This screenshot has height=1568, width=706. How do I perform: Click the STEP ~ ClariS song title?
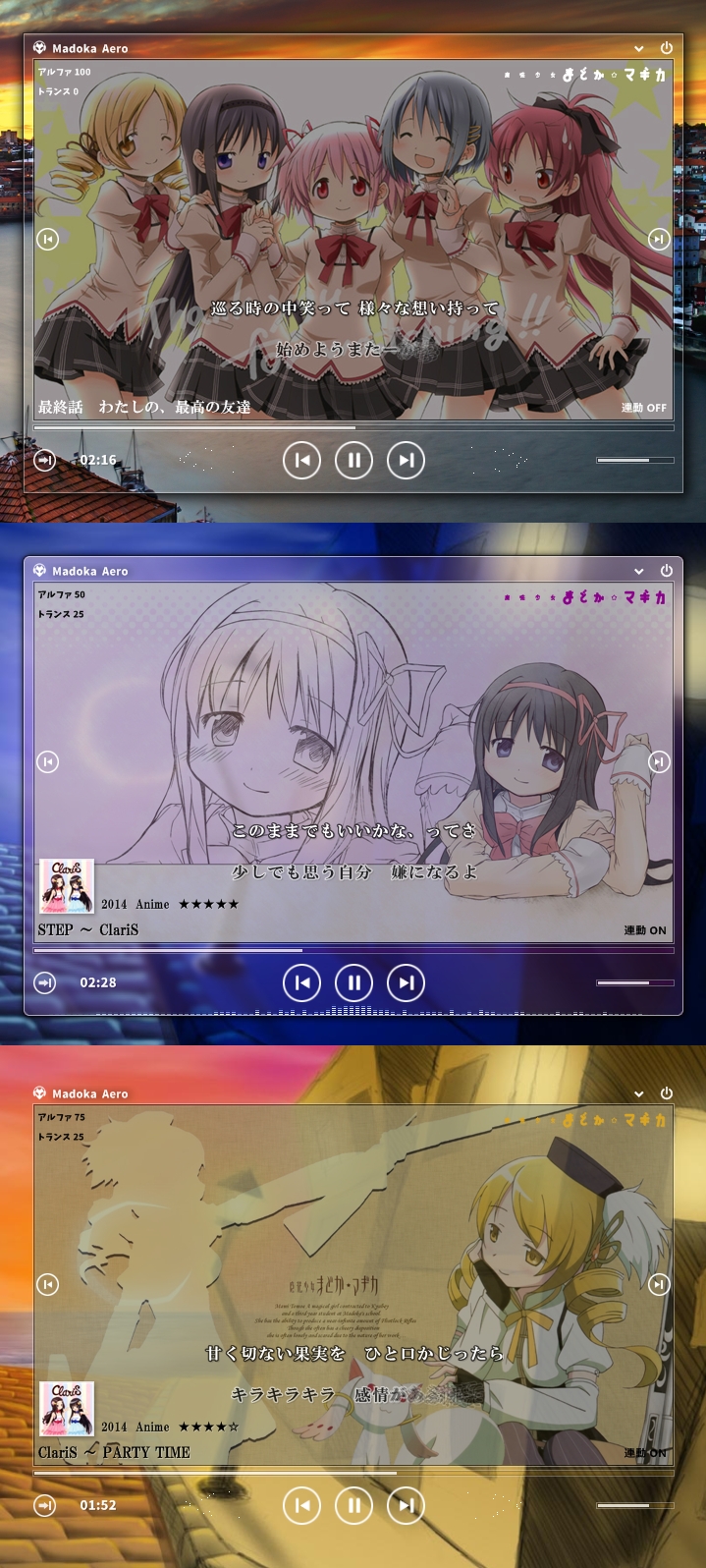click(x=88, y=929)
